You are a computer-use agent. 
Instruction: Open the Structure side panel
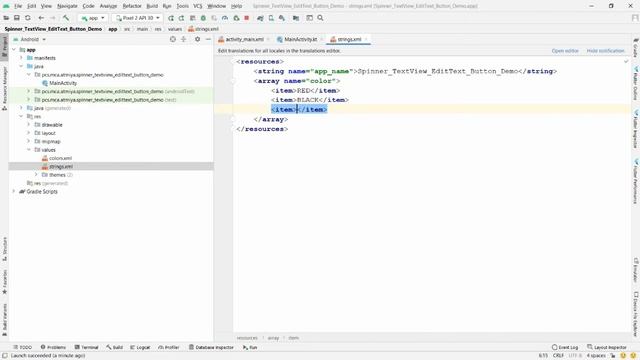coord(4,249)
